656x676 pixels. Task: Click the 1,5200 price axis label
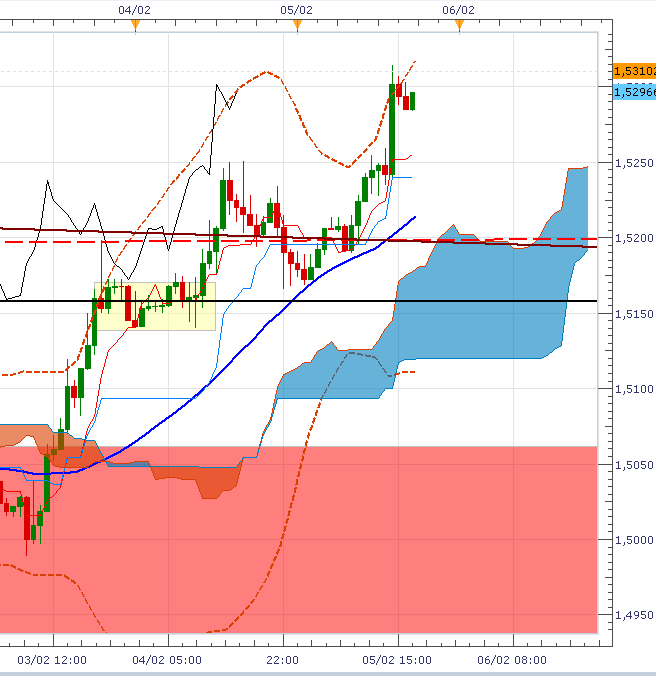634,238
